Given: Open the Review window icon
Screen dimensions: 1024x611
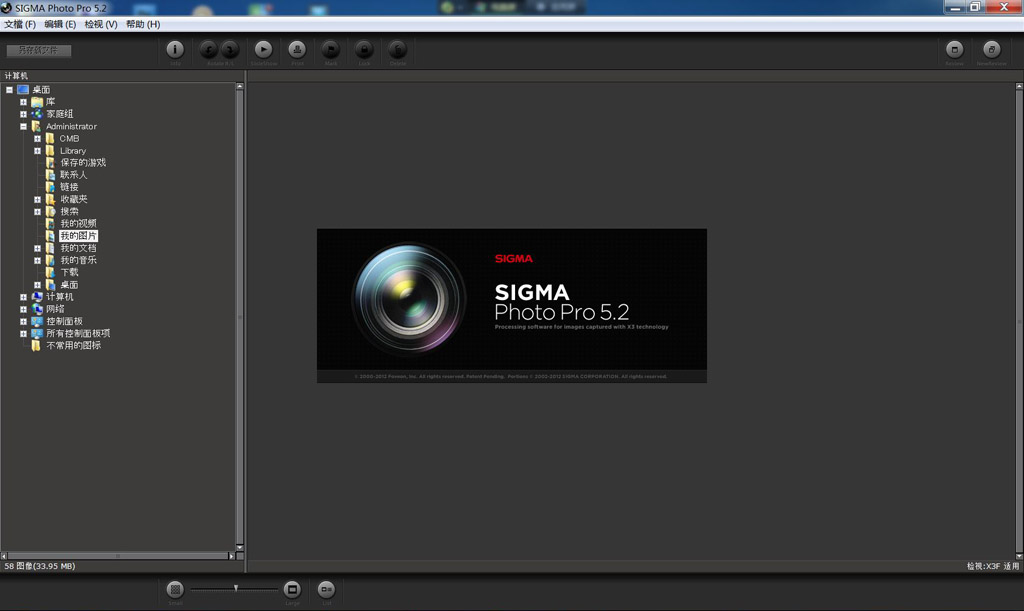Looking at the screenshot, I should [x=955, y=49].
